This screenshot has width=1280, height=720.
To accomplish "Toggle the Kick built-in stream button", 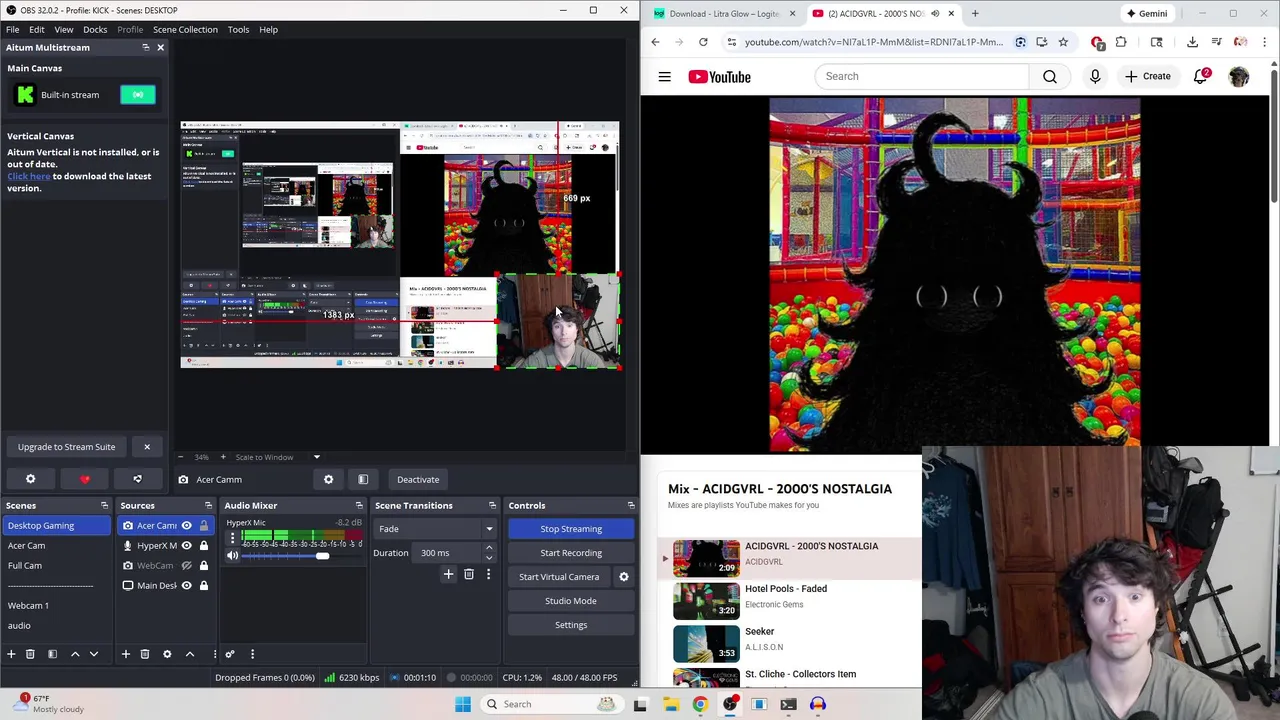I will coord(138,95).
